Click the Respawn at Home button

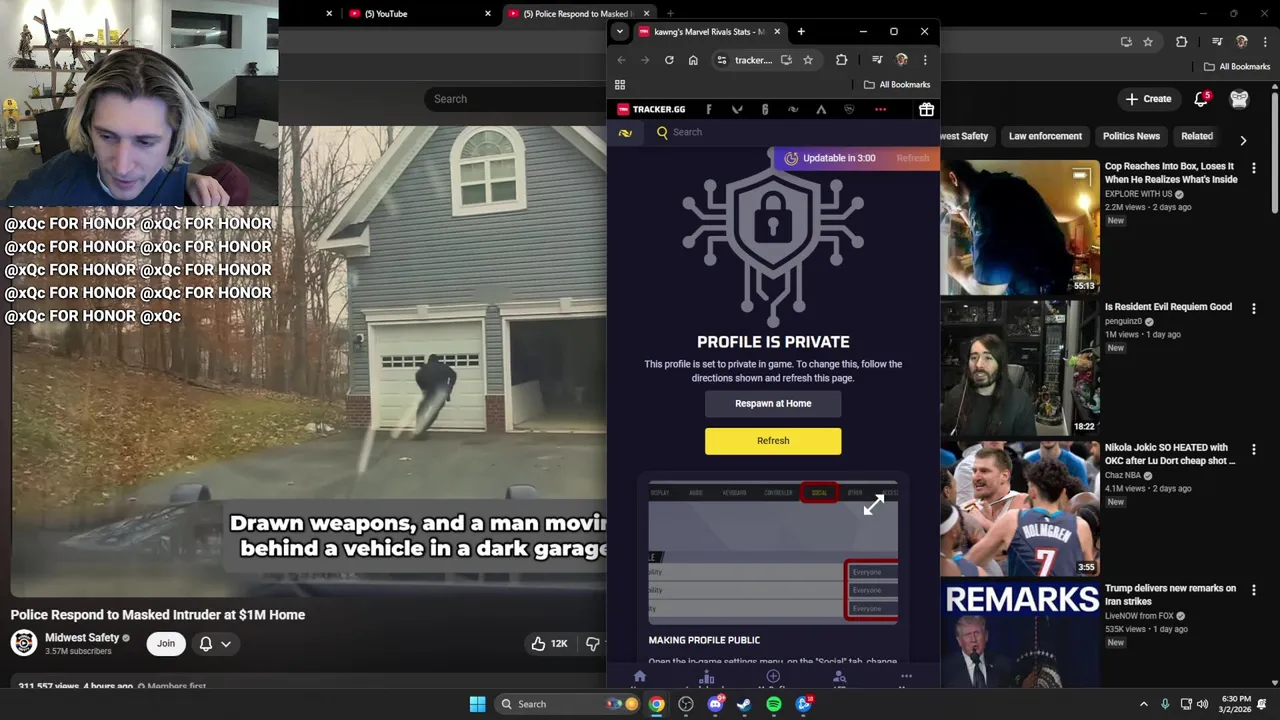(773, 404)
